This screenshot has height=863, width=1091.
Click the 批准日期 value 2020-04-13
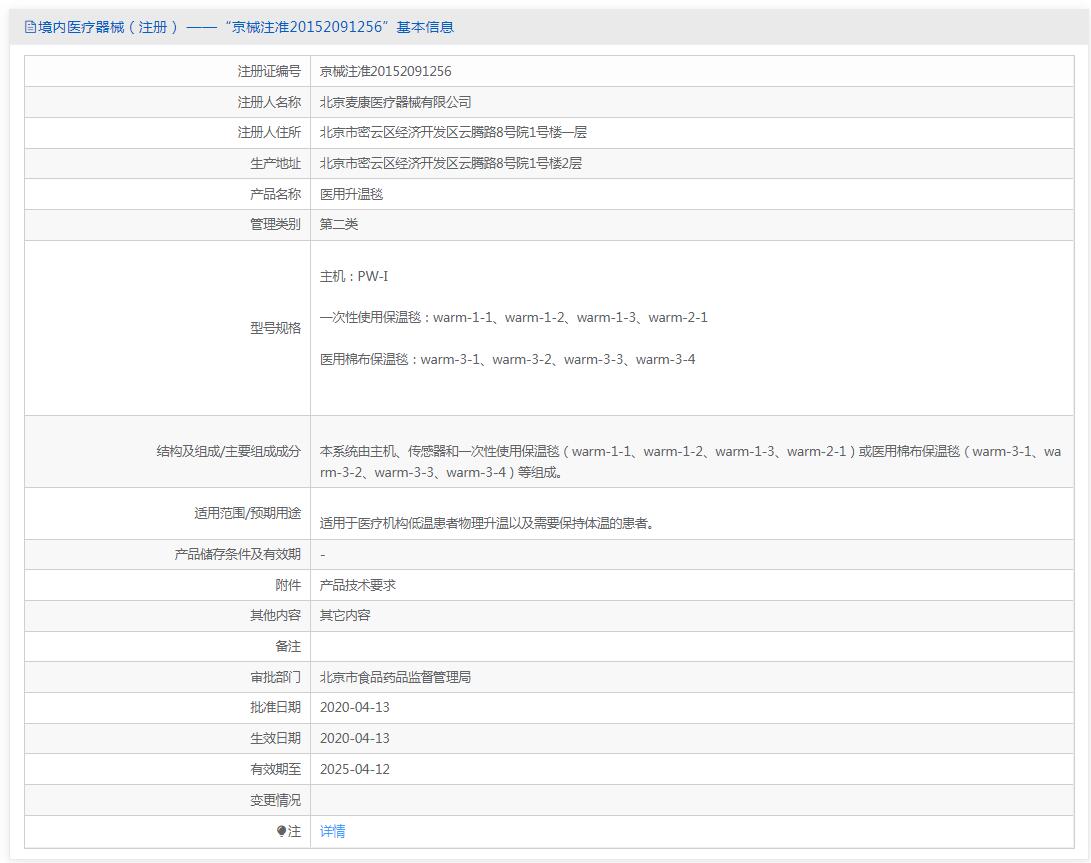pos(355,707)
